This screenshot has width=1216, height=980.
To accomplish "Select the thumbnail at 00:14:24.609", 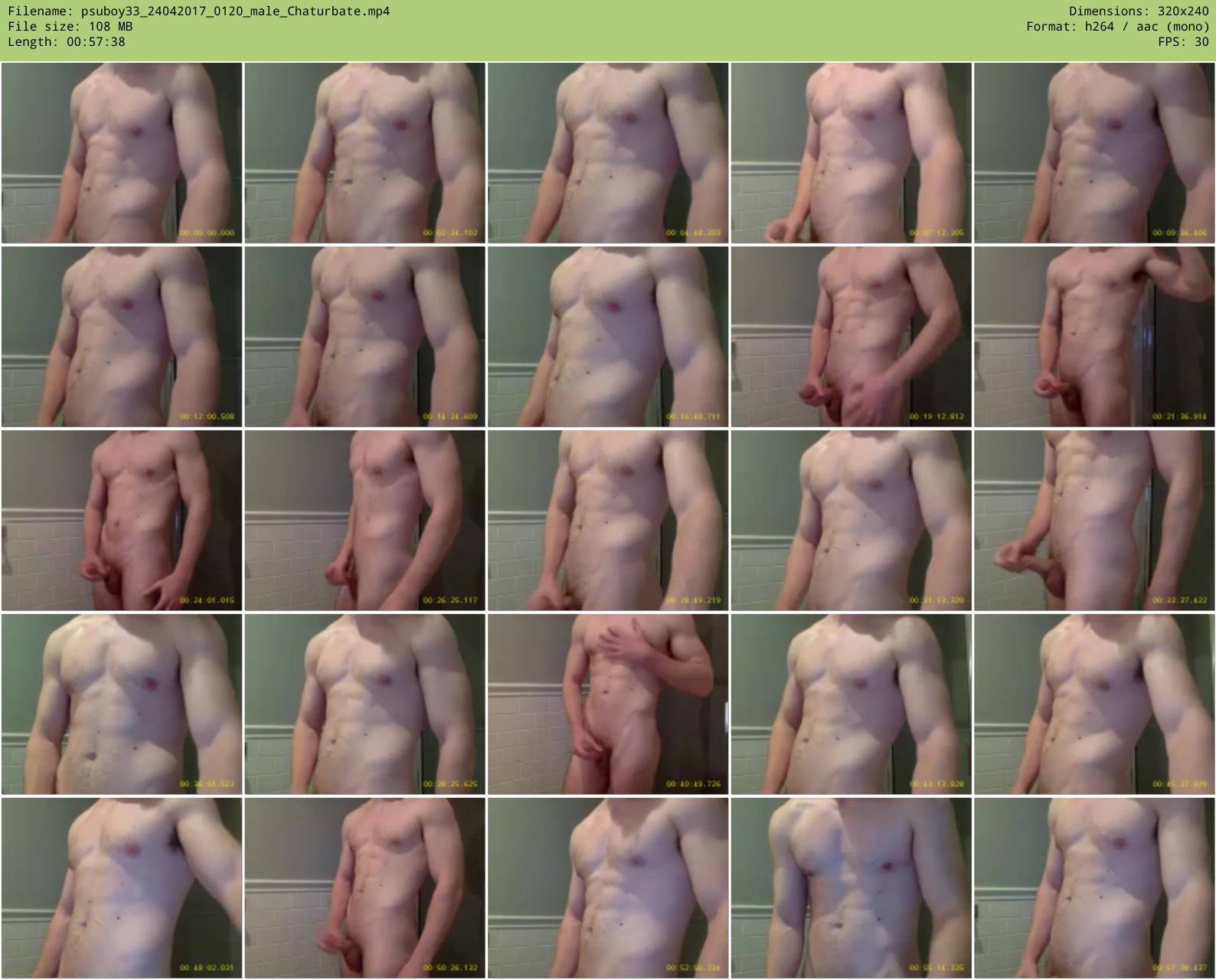I will (x=364, y=337).
